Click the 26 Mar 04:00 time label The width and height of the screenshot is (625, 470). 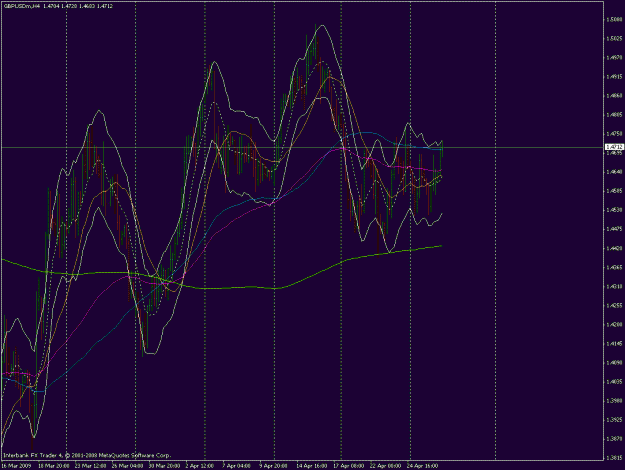(128, 466)
